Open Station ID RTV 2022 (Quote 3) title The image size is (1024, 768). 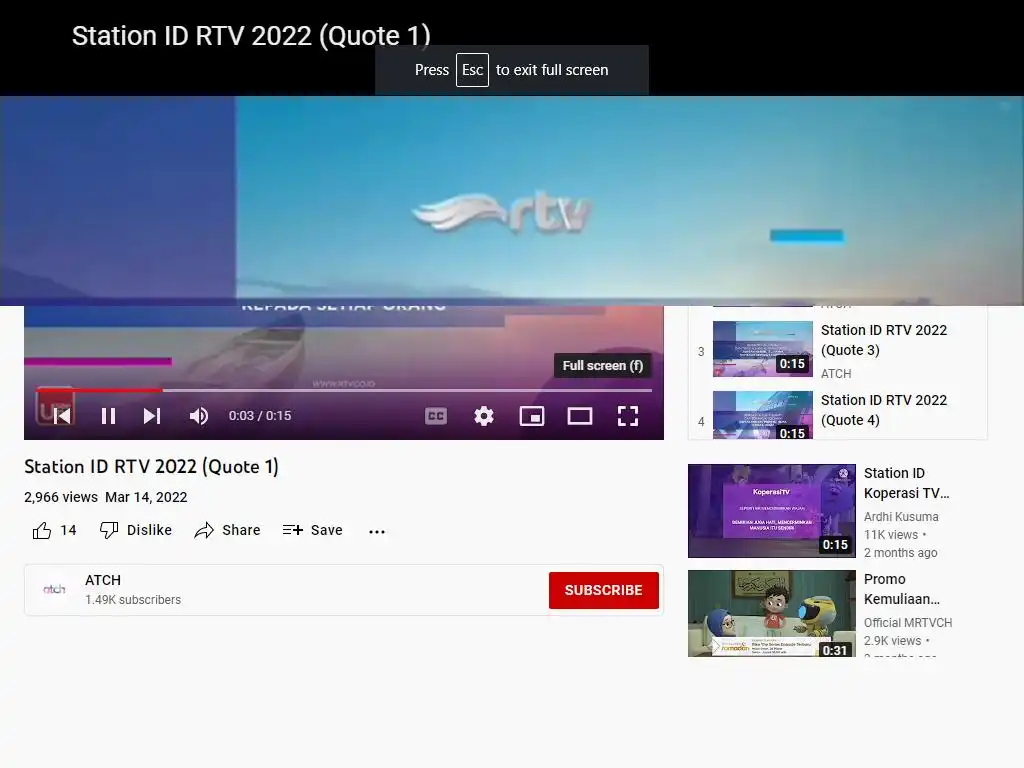coord(884,340)
